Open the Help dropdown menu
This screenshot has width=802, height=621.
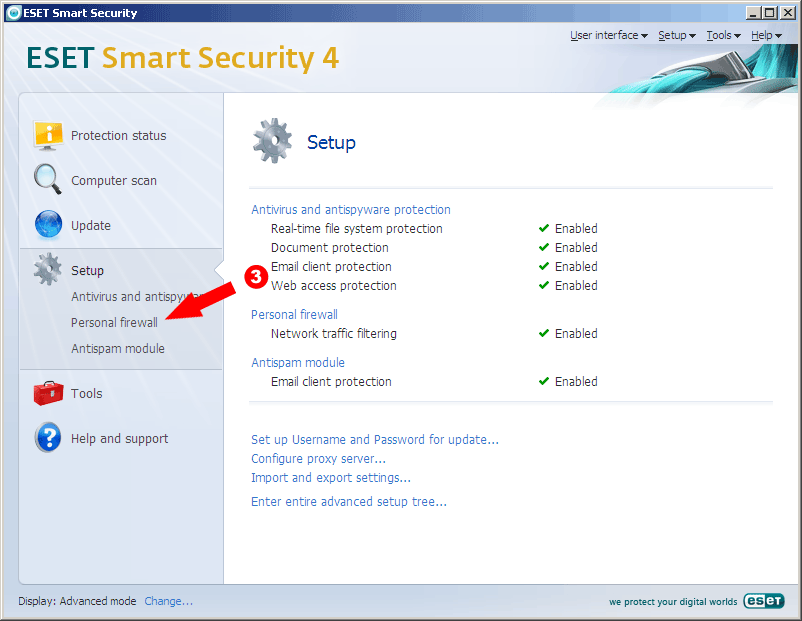[x=766, y=35]
